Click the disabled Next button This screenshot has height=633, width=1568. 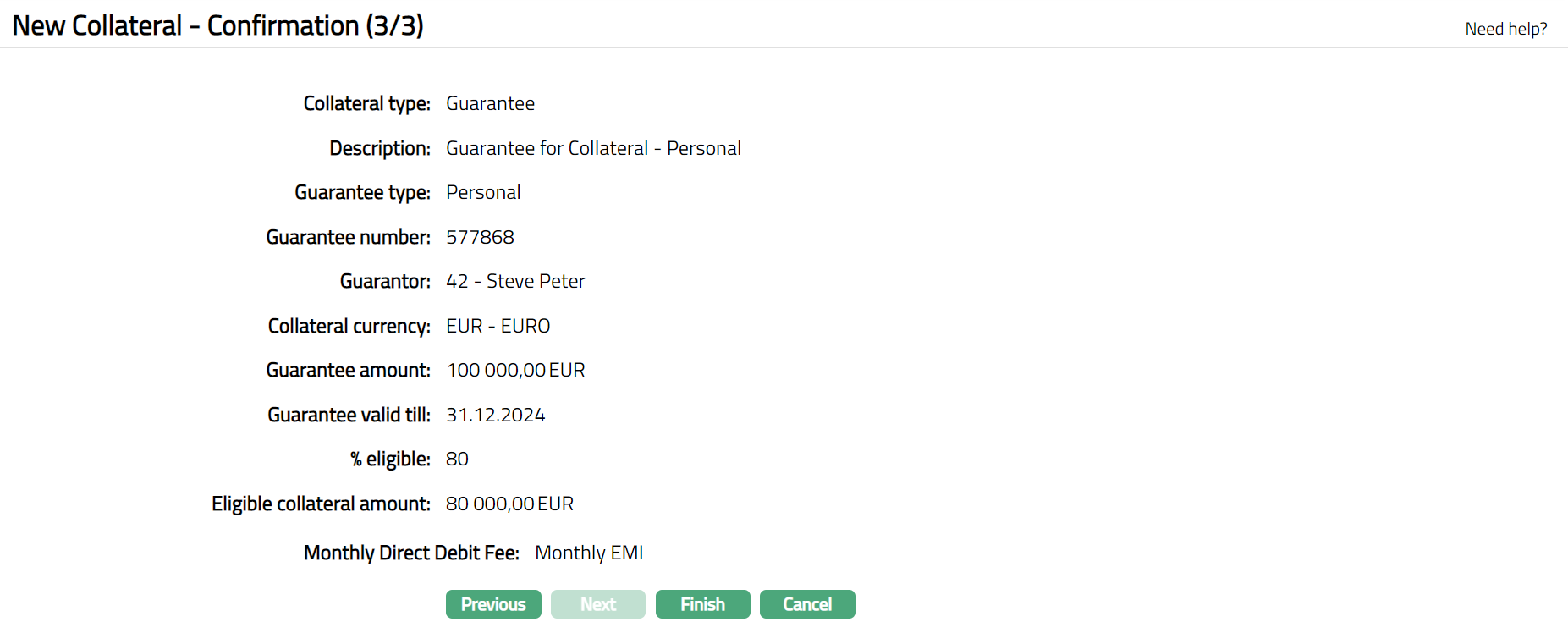(x=597, y=604)
